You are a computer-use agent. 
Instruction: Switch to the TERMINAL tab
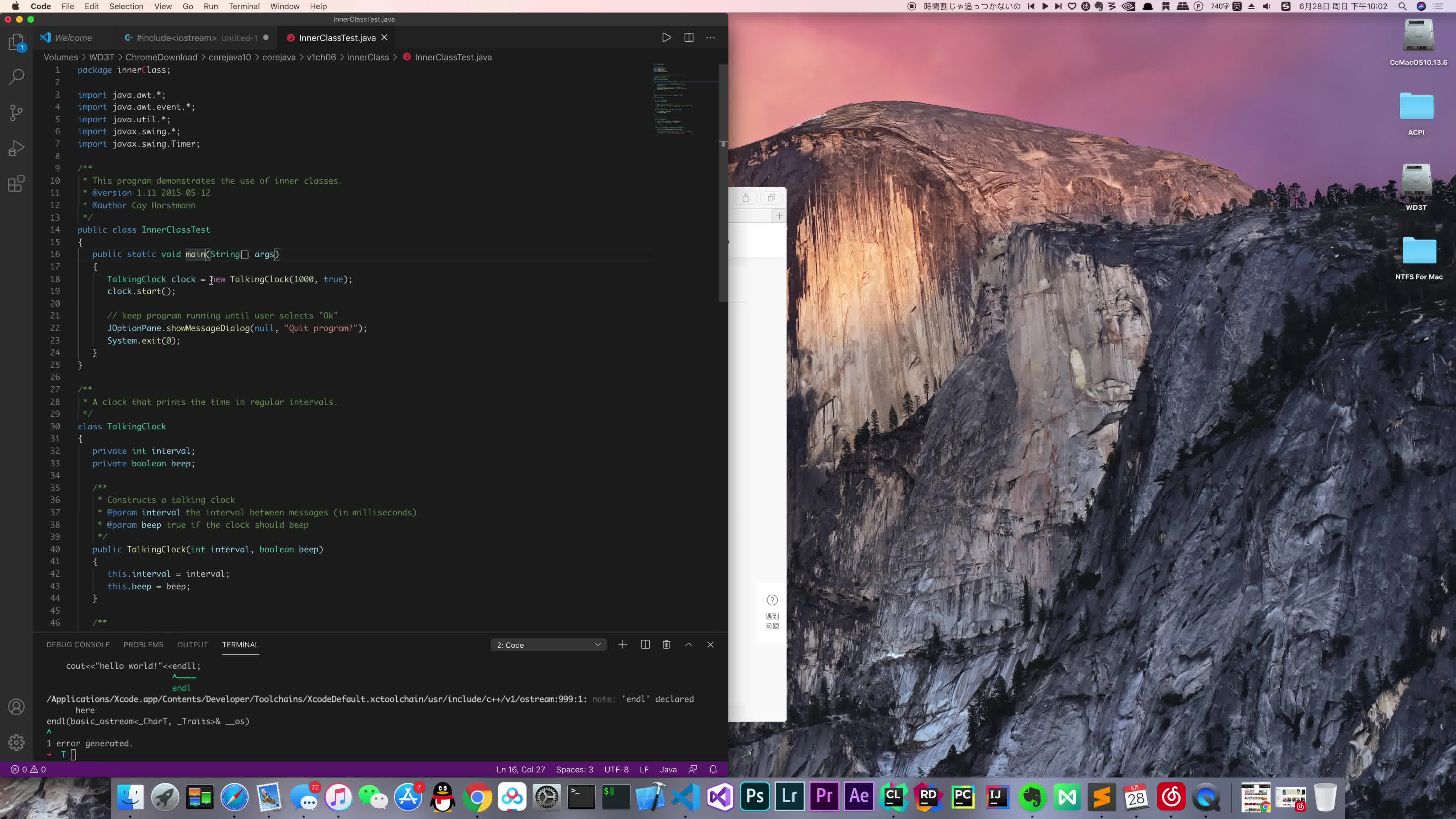240,644
